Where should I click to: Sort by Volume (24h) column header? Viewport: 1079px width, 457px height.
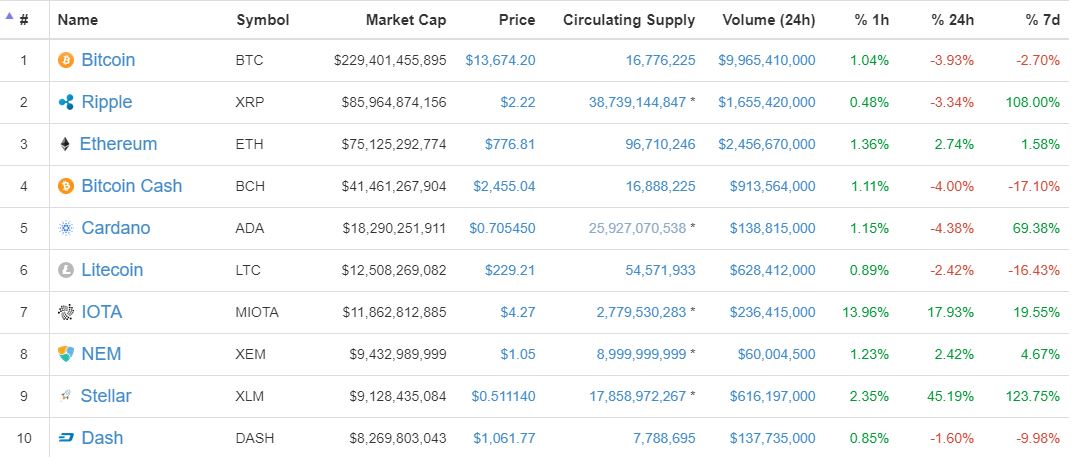click(768, 20)
